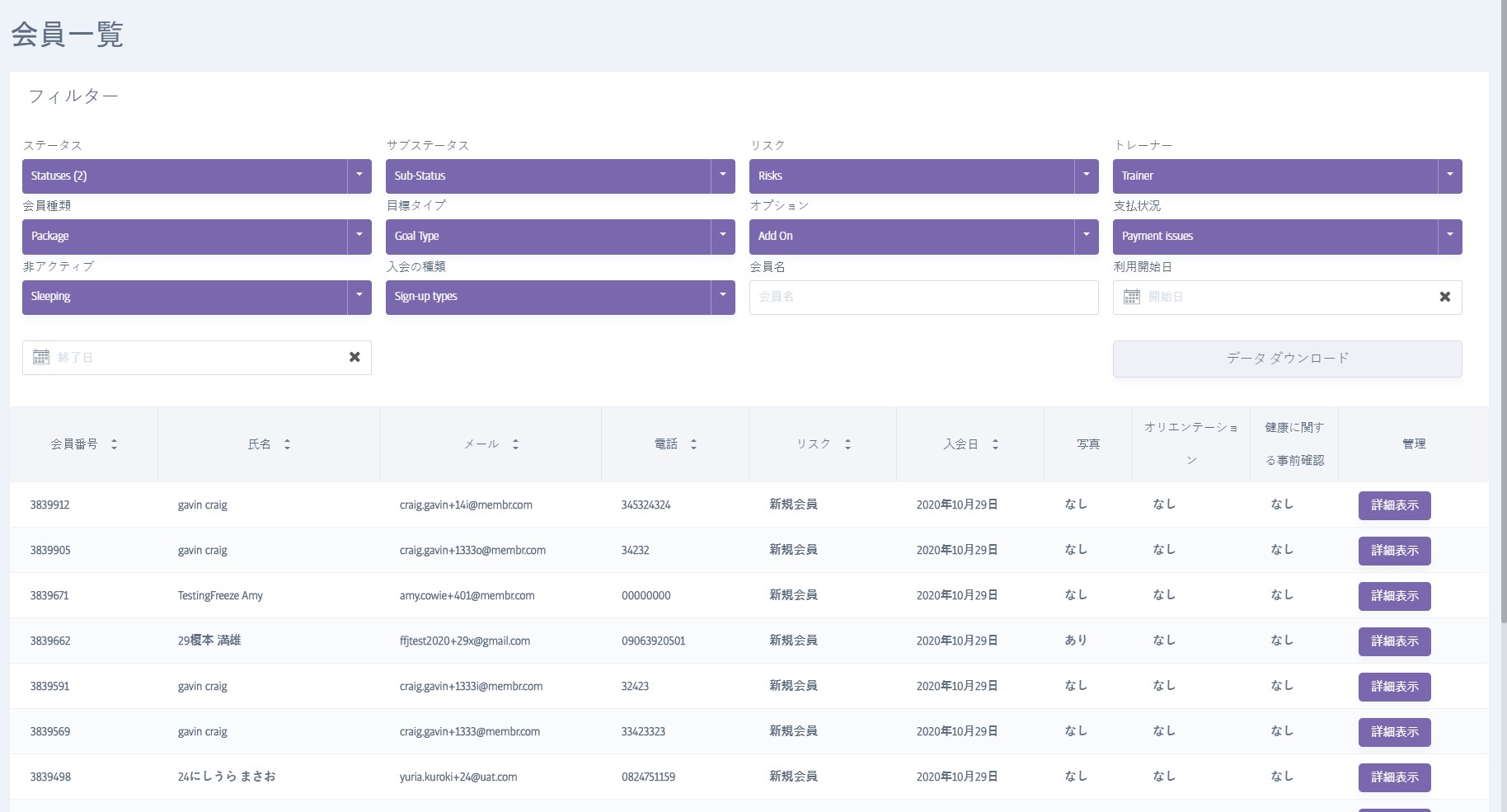Click the フィルター section heading
This screenshot has height=812, width=1507.
click(x=73, y=96)
